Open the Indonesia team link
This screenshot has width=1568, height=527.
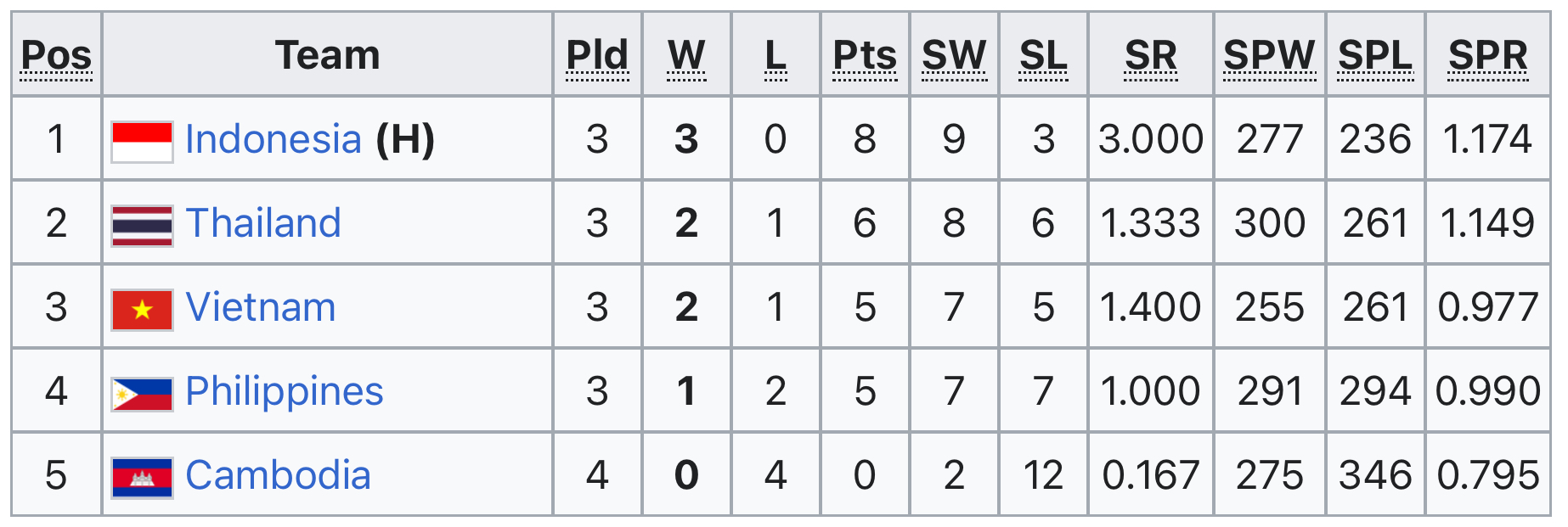[274, 139]
